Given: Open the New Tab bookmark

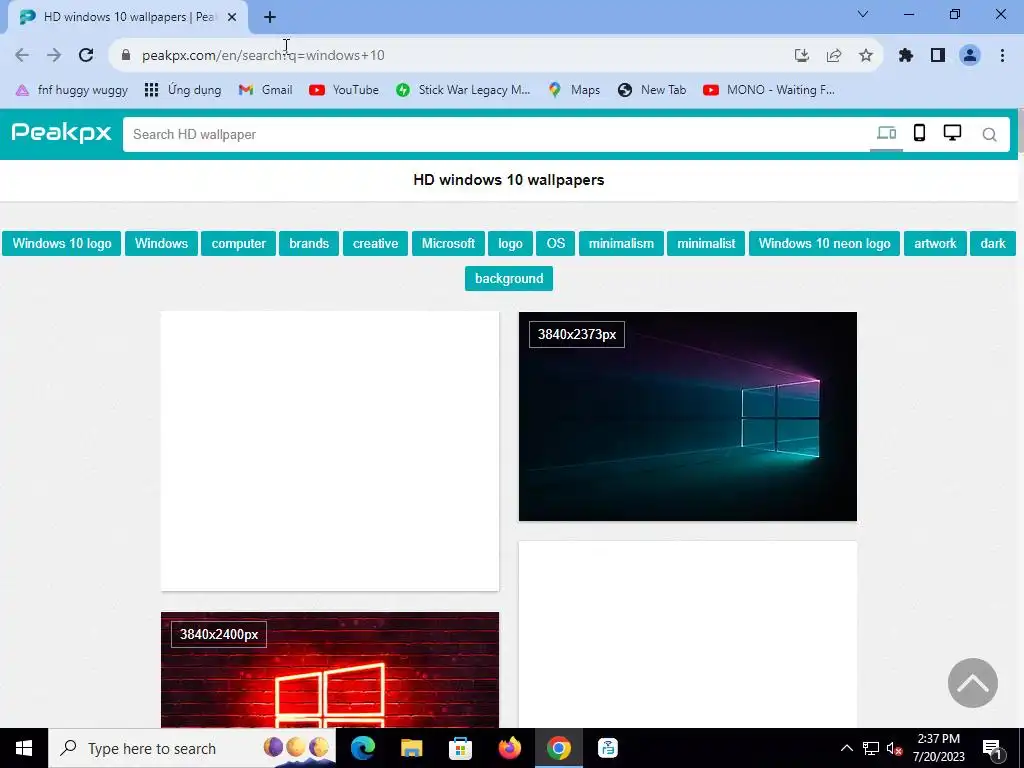Looking at the screenshot, I should tap(651, 90).
